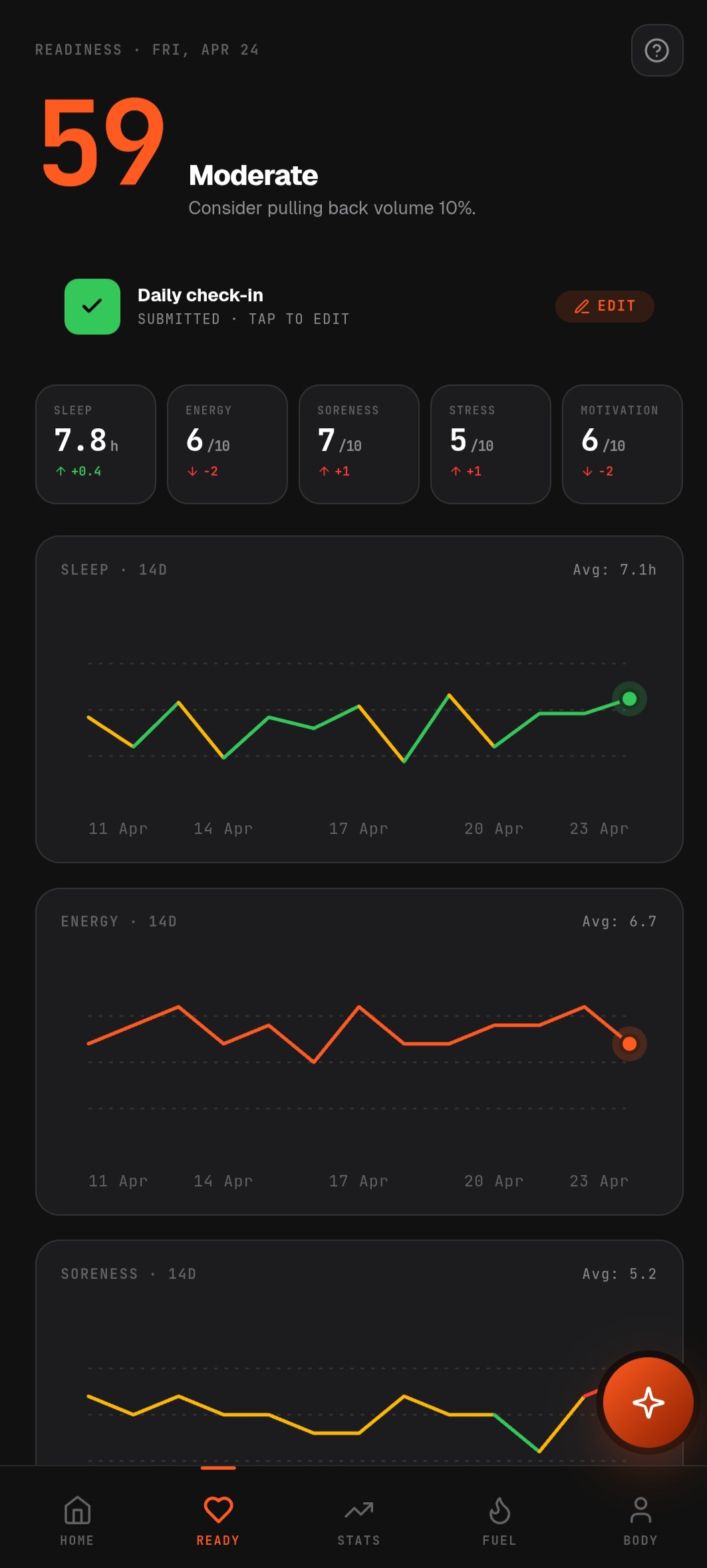Tap the Edit check-in button
This screenshot has height=1568, width=707.
pyautogui.click(x=605, y=307)
